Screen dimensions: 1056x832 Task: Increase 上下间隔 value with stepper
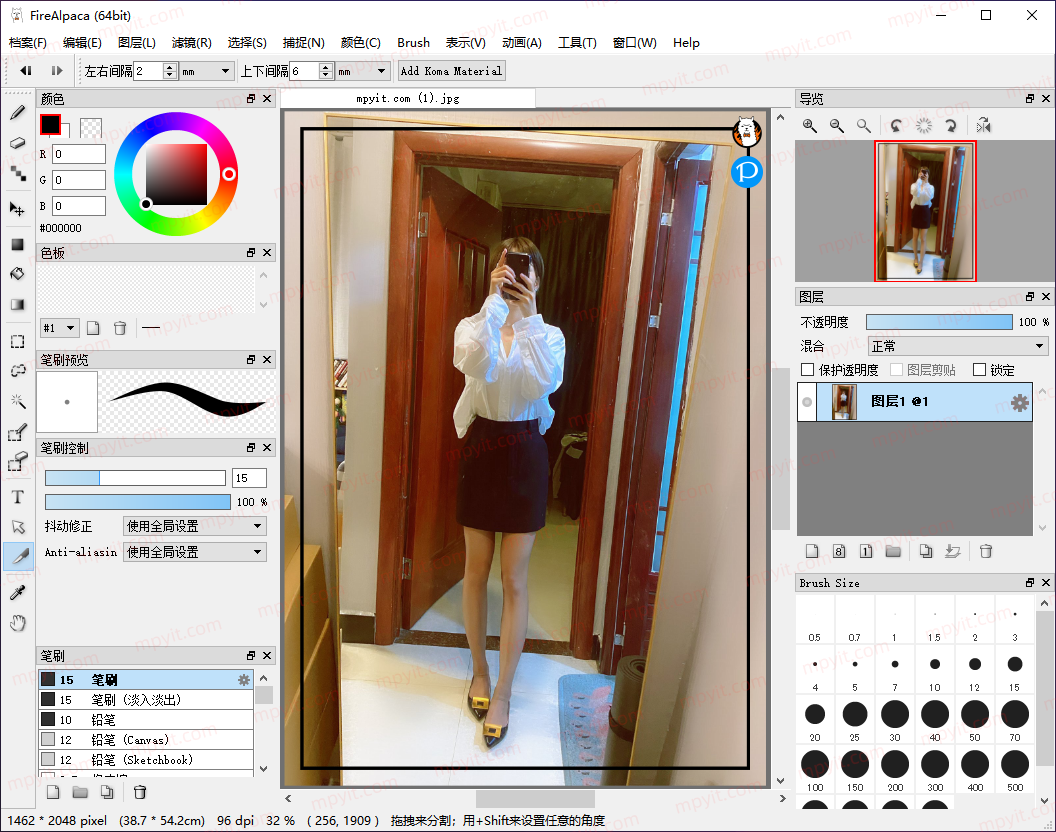coord(326,67)
